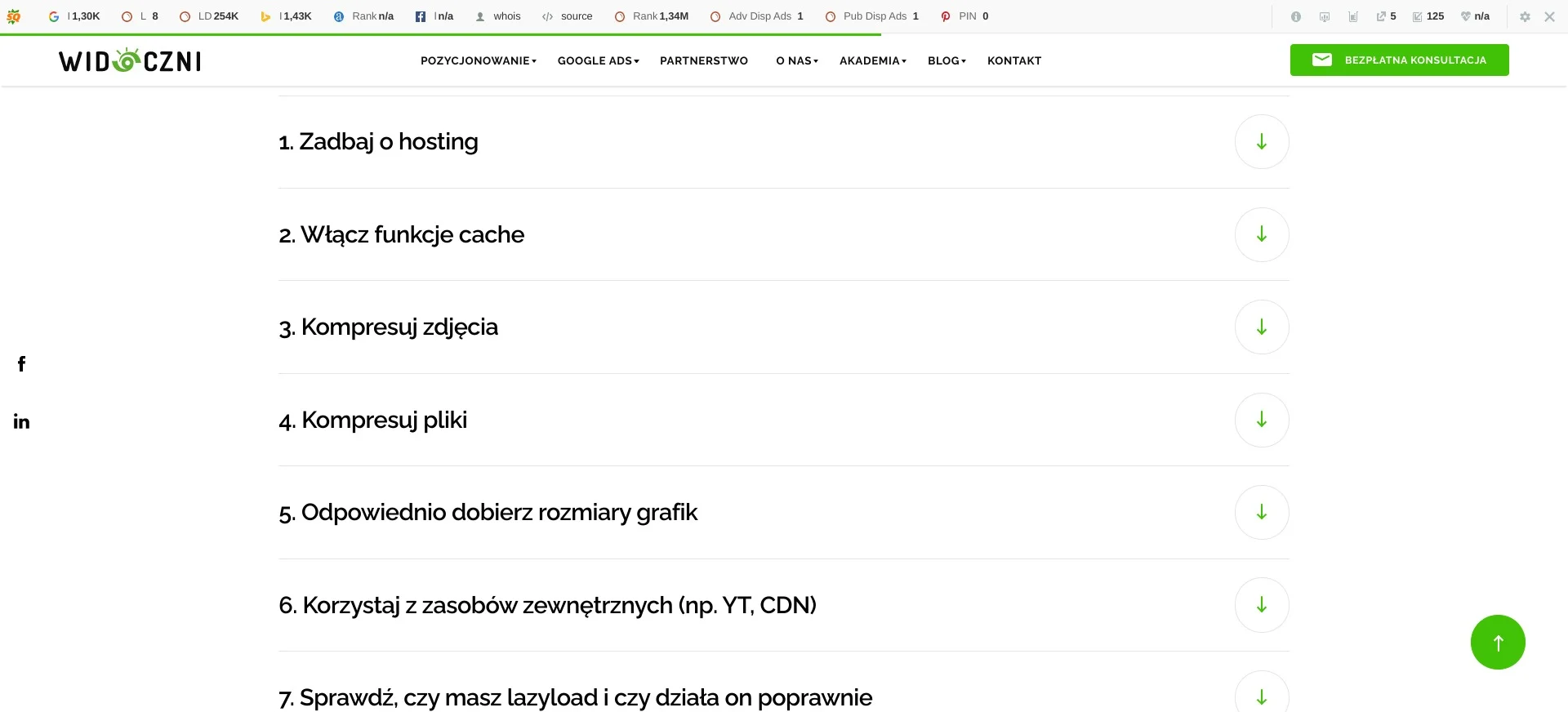Expand section 5. Odpowiednio dobierz rozmiary grafik
Image resolution: width=1568 pixels, height=712 pixels.
1262,513
